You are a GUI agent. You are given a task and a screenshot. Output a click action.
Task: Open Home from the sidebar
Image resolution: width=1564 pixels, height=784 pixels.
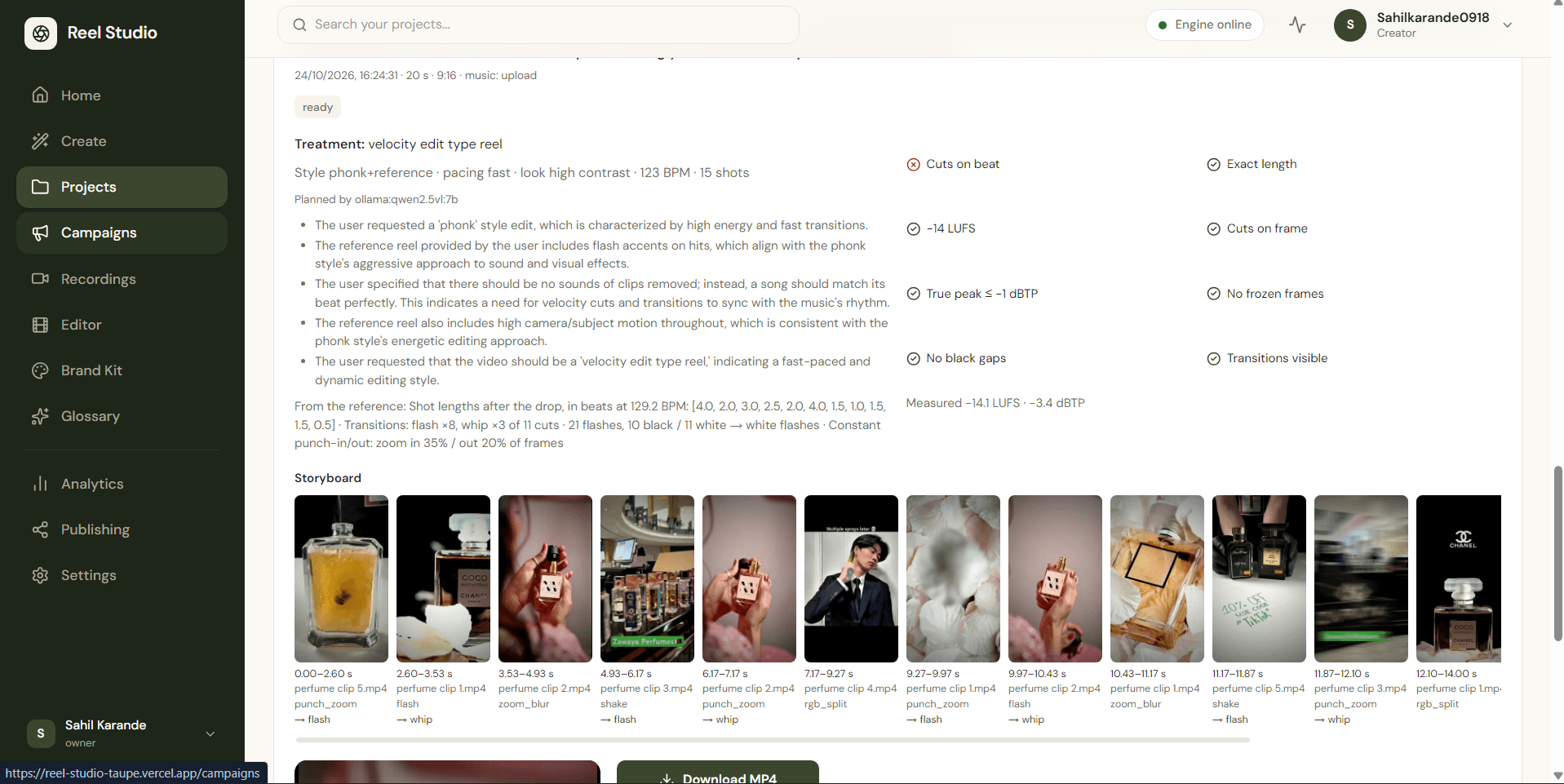(x=122, y=95)
